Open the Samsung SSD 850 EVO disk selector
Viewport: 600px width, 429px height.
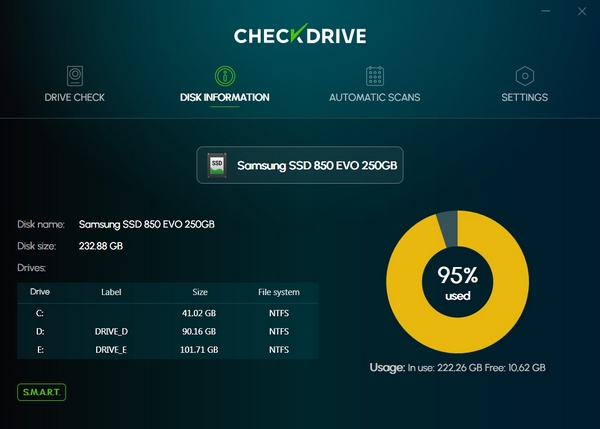(x=300, y=165)
